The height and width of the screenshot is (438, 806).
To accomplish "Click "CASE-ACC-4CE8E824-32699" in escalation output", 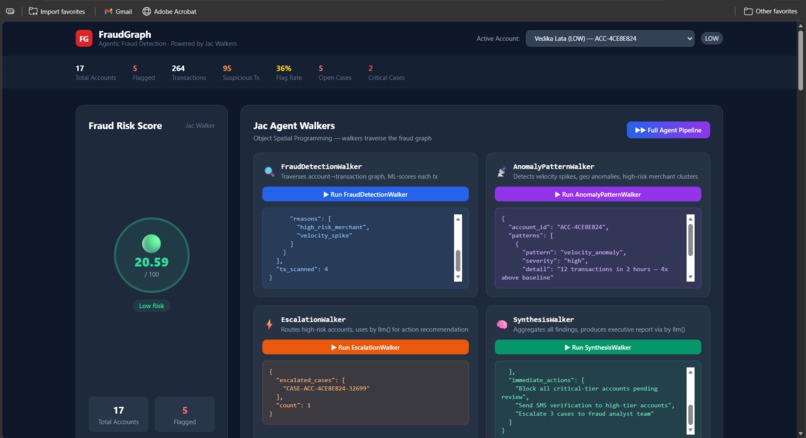I will pyautogui.click(x=326, y=389).
